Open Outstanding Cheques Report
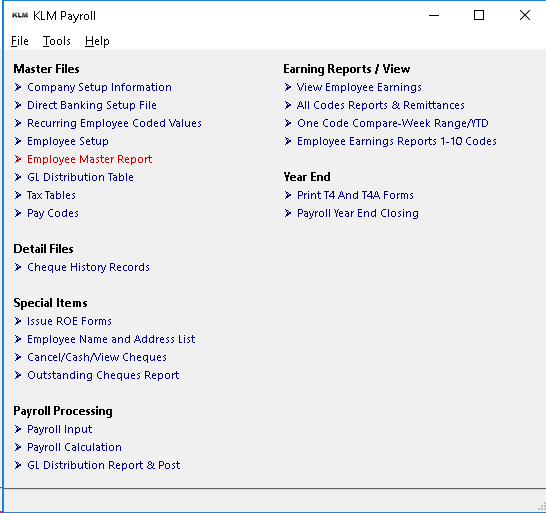Screen dimensions: 546x513 pos(103,375)
